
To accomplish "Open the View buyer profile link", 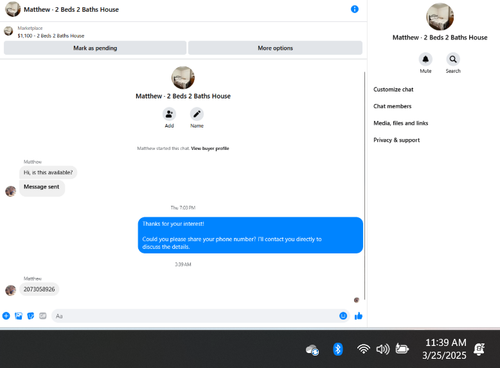I will tap(210, 148).
